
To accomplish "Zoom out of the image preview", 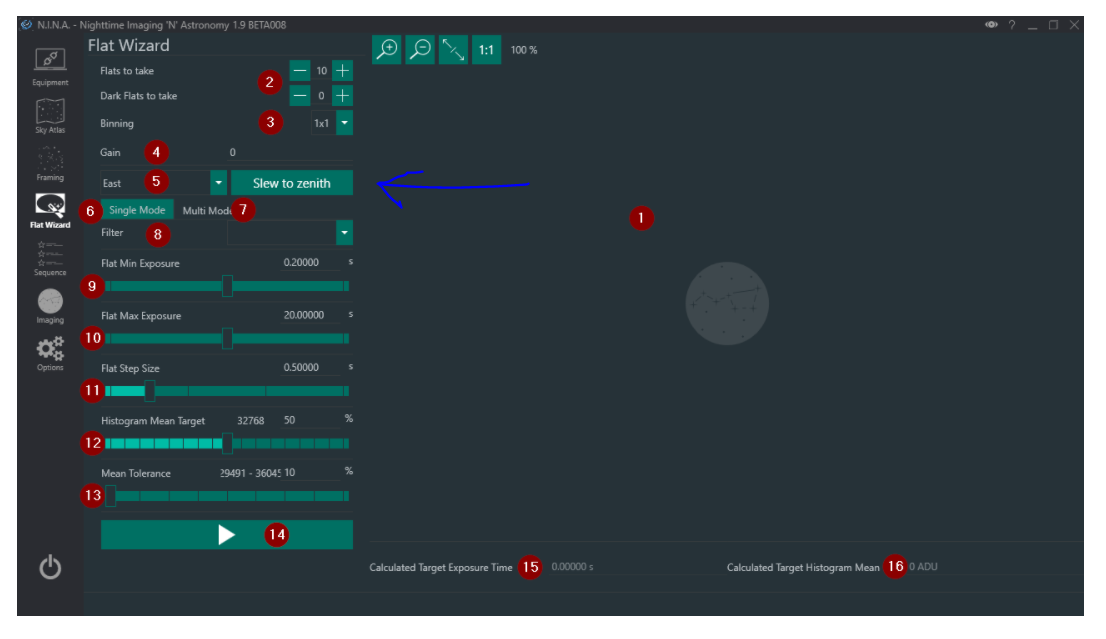I will pyautogui.click(x=420, y=49).
